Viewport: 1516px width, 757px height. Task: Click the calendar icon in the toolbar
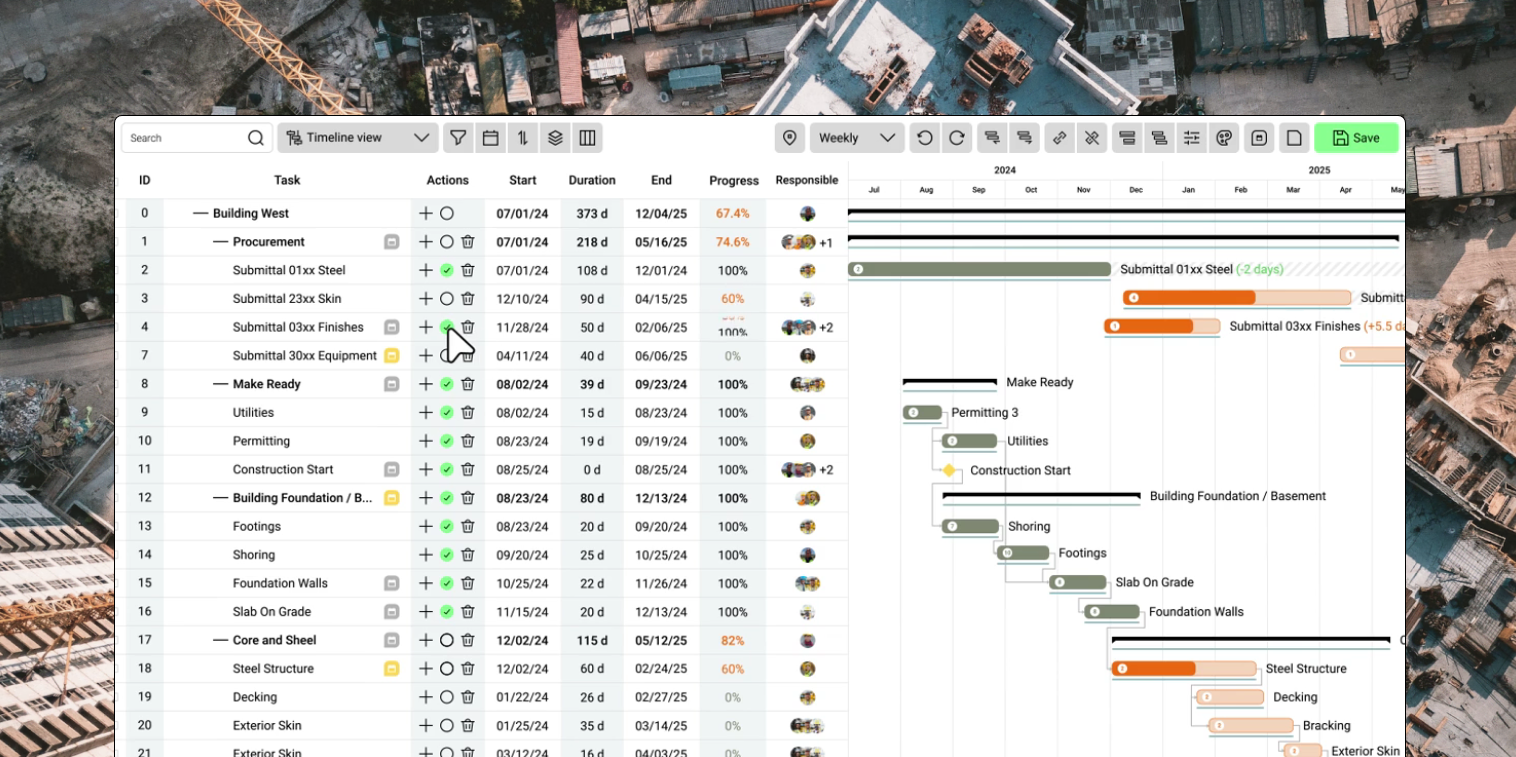click(x=490, y=138)
